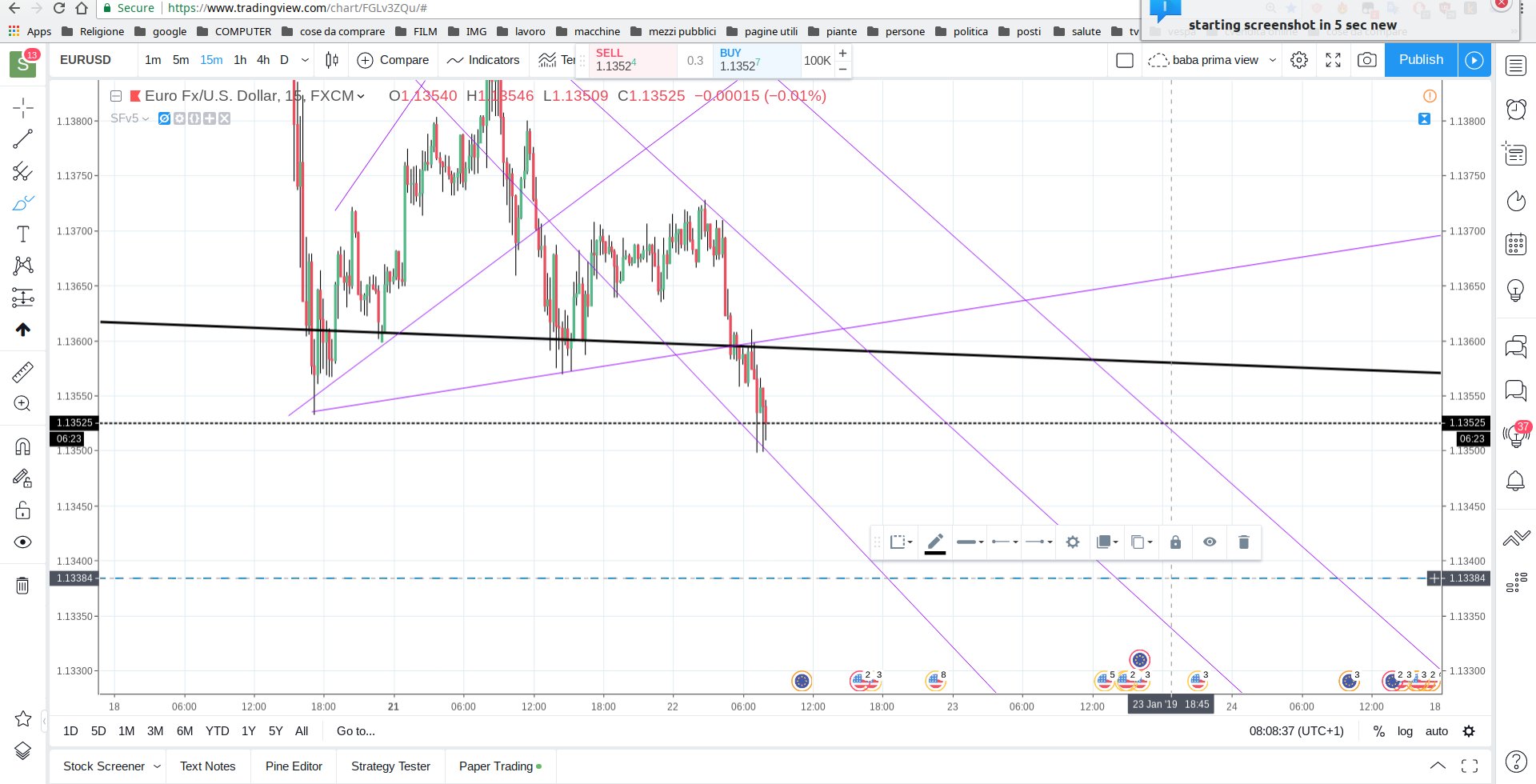
Task: Toggle lock all drawing tools
Action: (x=23, y=510)
